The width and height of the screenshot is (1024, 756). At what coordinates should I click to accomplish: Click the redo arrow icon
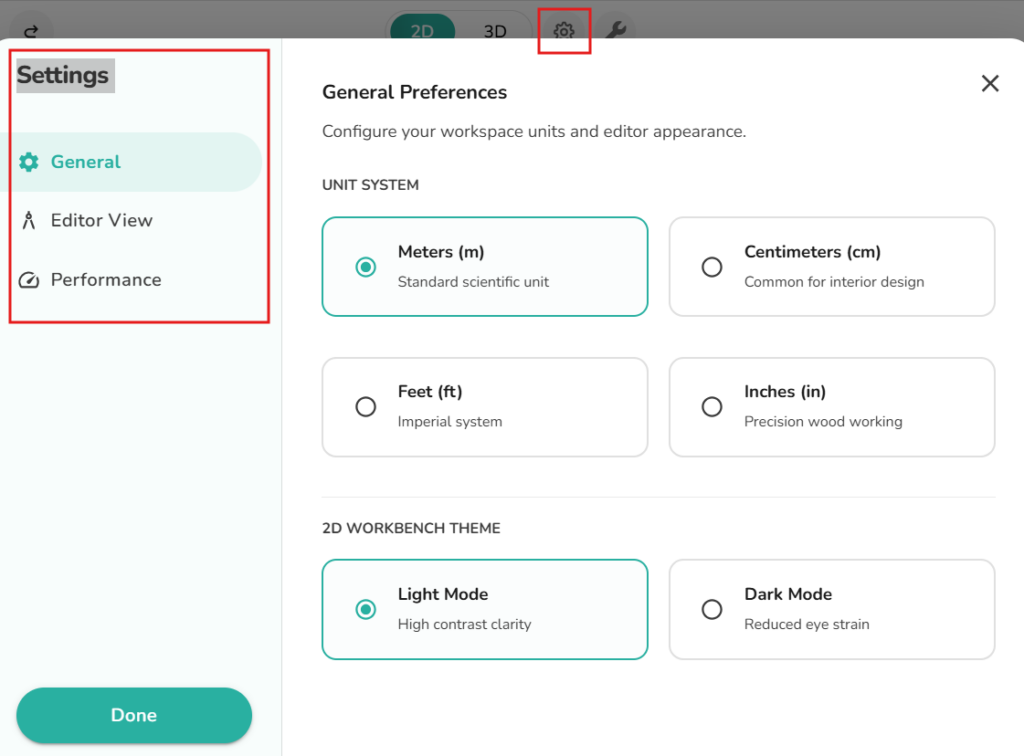32,31
